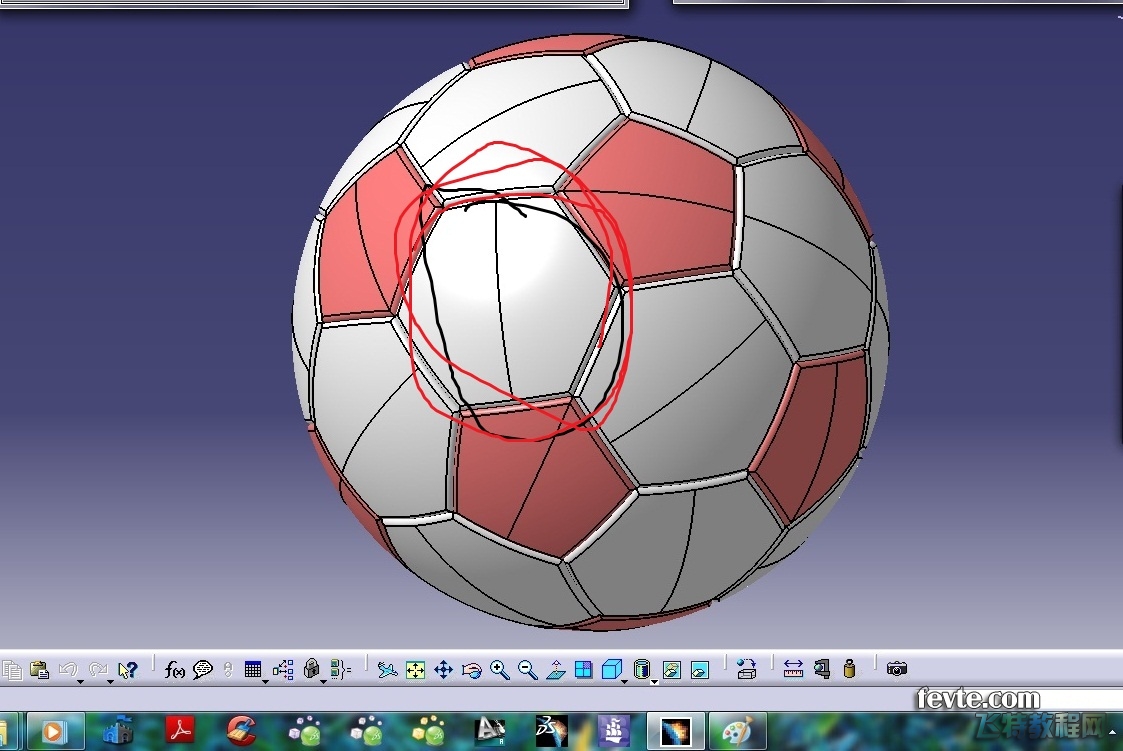Click the Zoom Out magnifier
This screenshot has height=751, width=1123.
pyautogui.click(x=528, y=670)
